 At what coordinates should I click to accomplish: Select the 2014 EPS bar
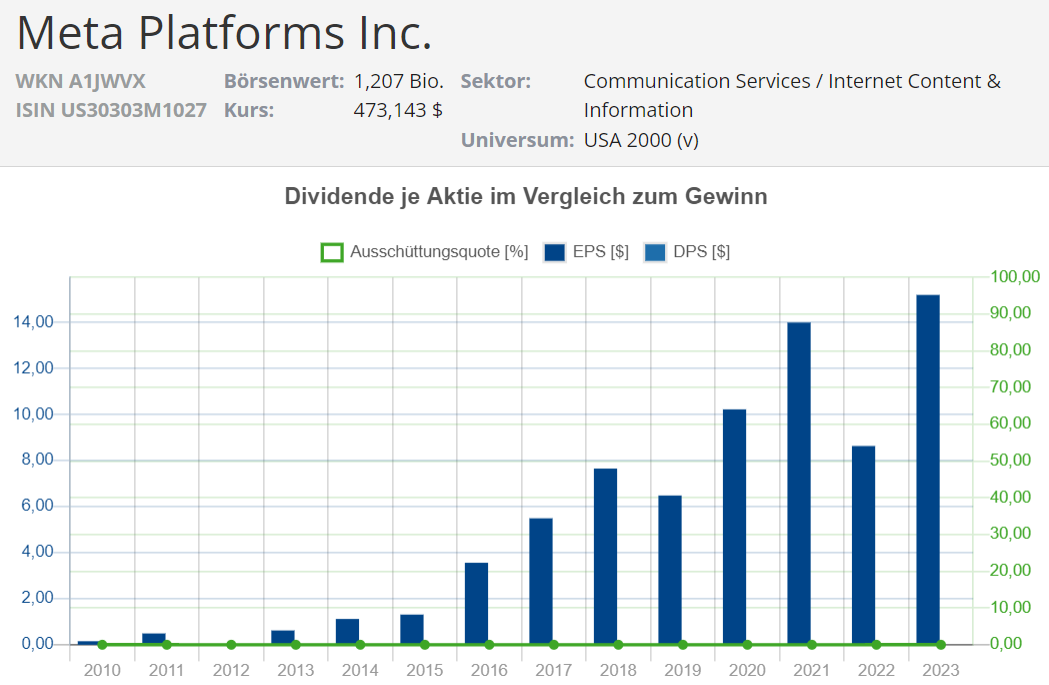[x=347, y=632]
